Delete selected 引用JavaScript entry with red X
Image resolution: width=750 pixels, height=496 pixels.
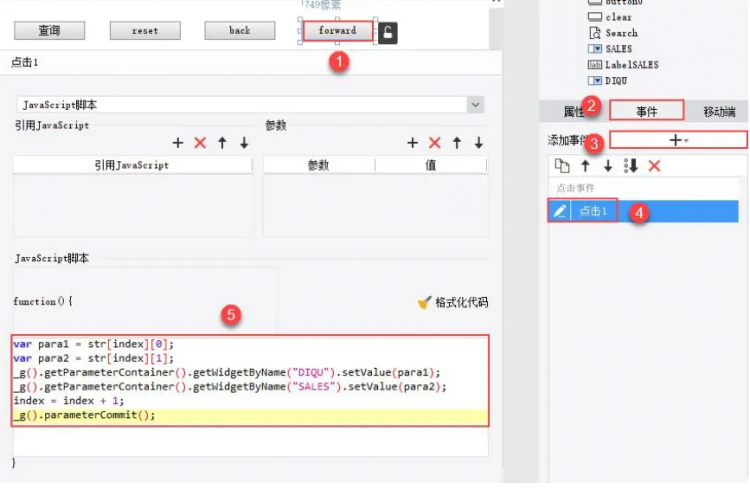point(200,143)
